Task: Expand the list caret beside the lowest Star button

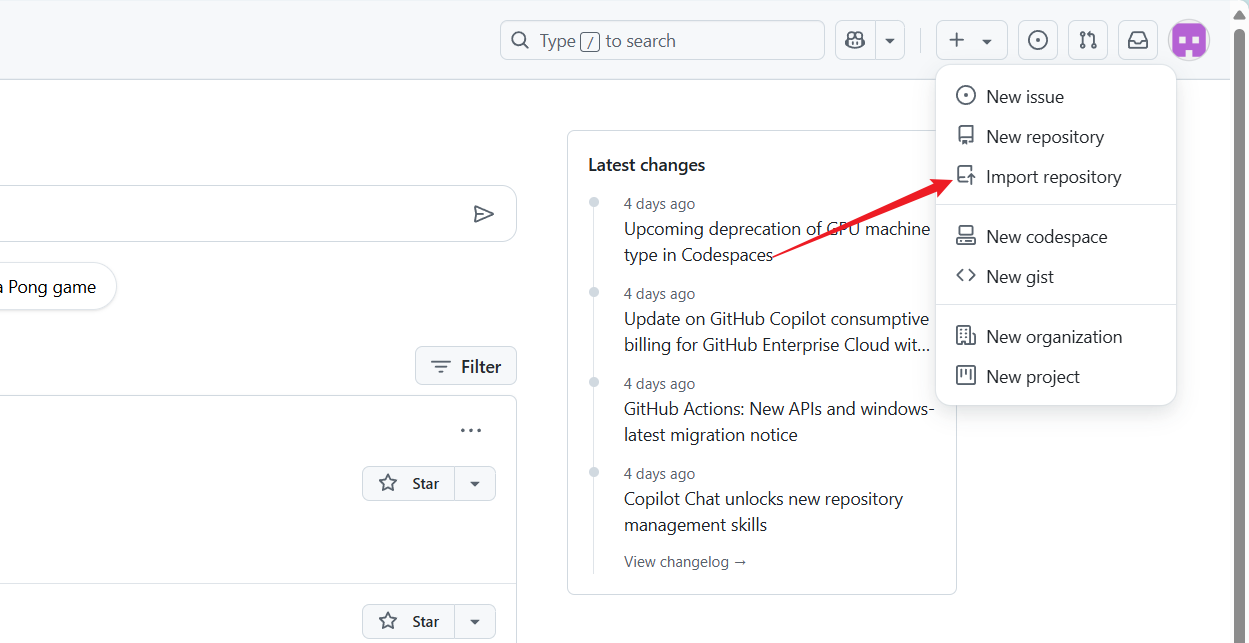Action: (x=475, y=622)
